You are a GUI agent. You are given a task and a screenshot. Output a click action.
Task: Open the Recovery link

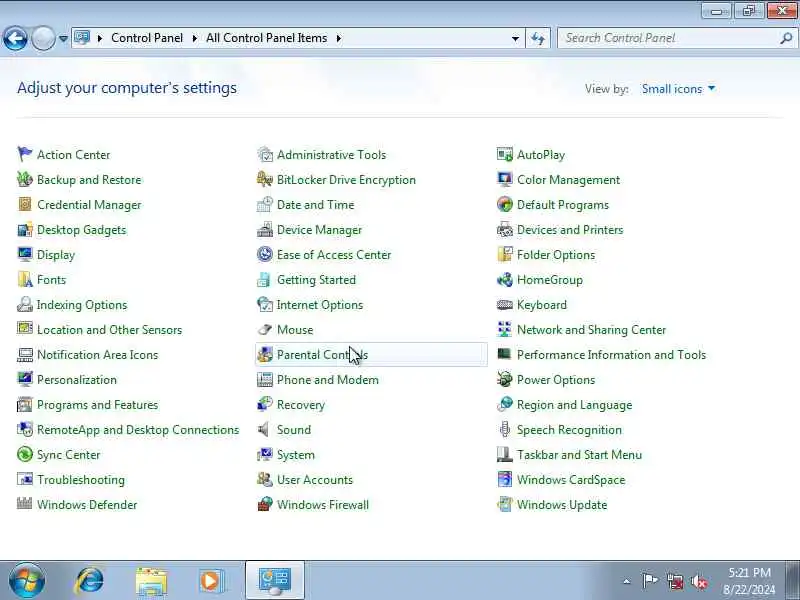(x=301, y=405)
